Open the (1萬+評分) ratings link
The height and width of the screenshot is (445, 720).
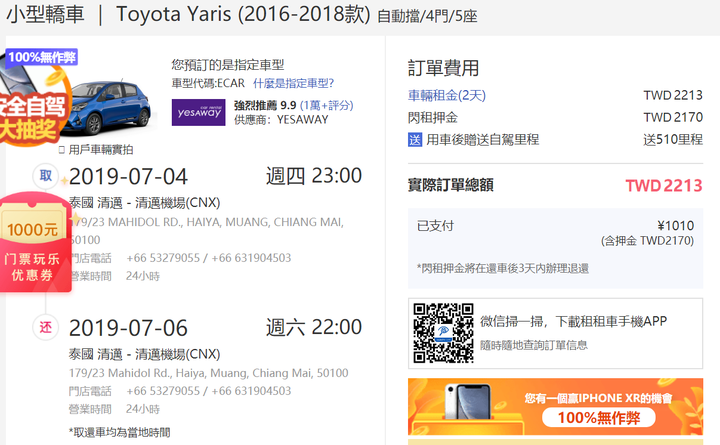[326, 105]
